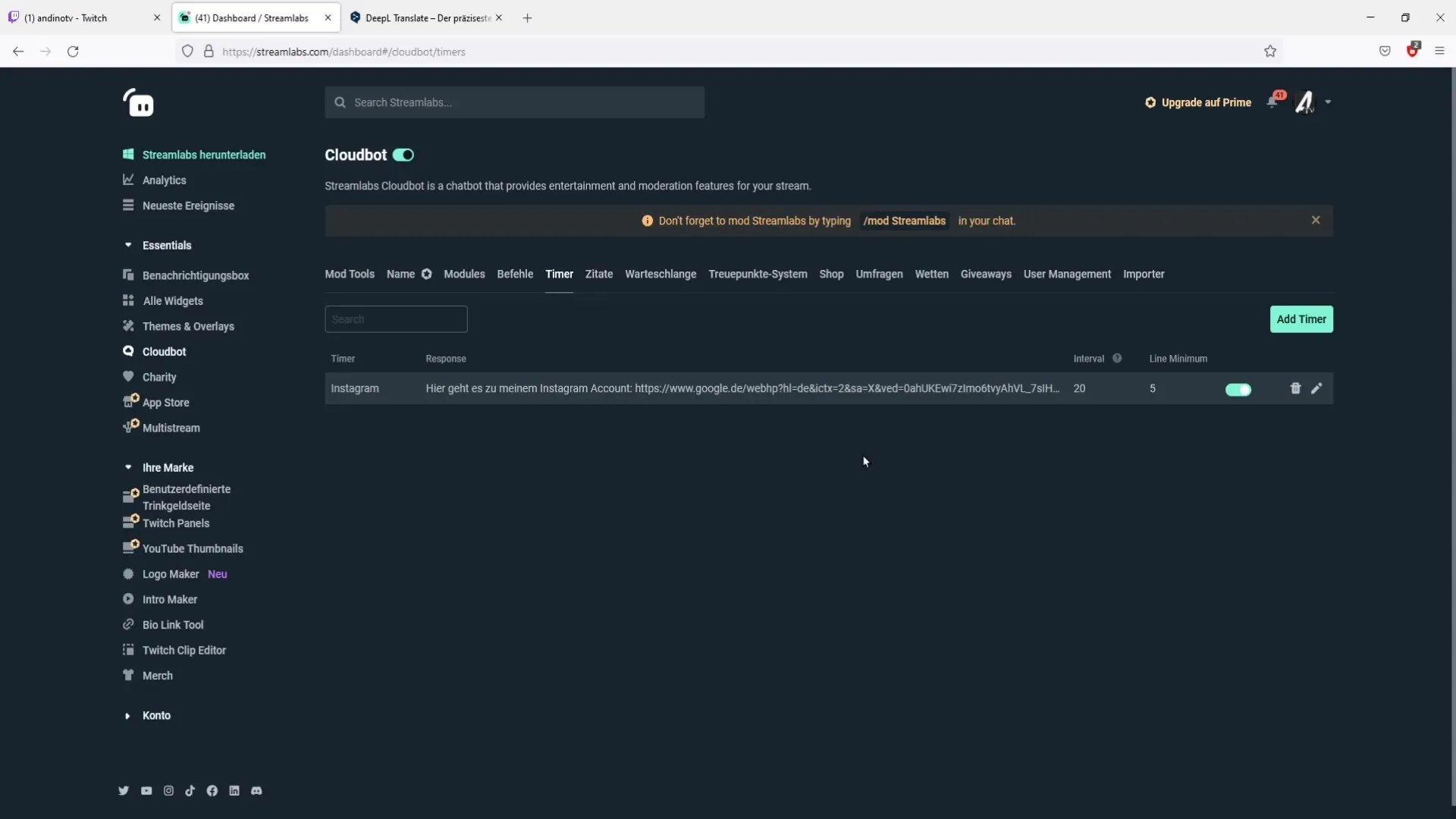
Task: Click Upgrade auf Prime link
Action: point(1198,102)
